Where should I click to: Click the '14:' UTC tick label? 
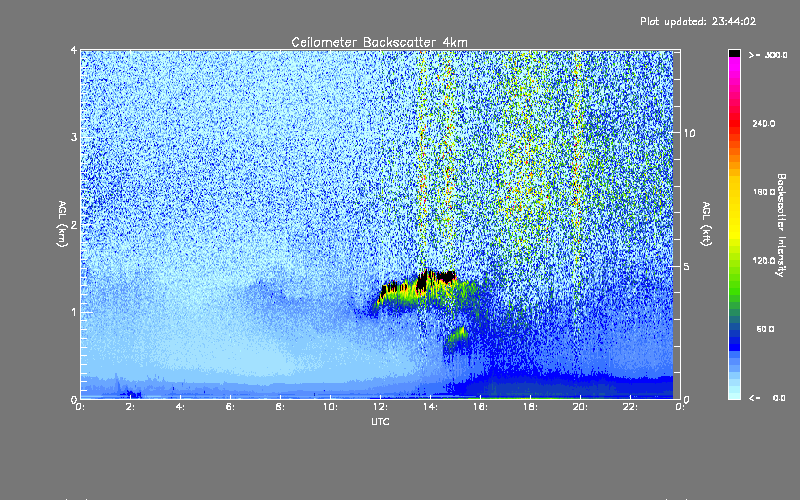430,407
